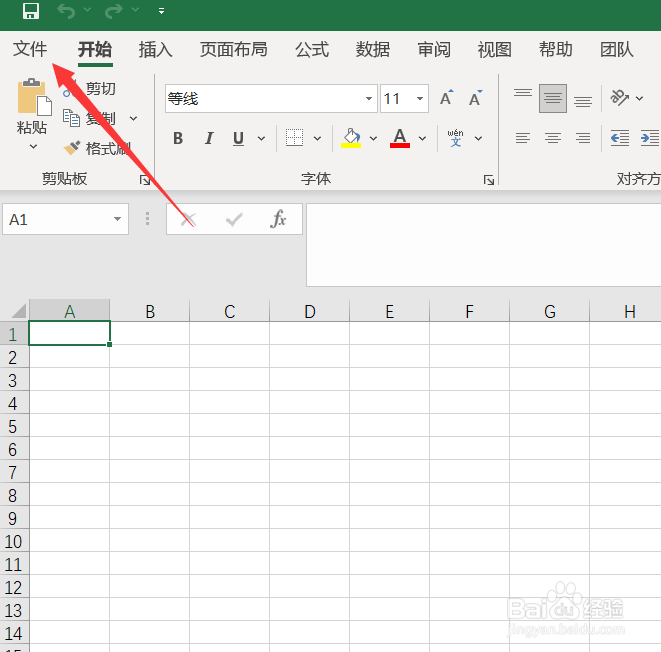Image resolution: width=661 pixels, height=652 pixels.
Task: Expand fill color dropdown arrow
Action: tap(373, 138)
